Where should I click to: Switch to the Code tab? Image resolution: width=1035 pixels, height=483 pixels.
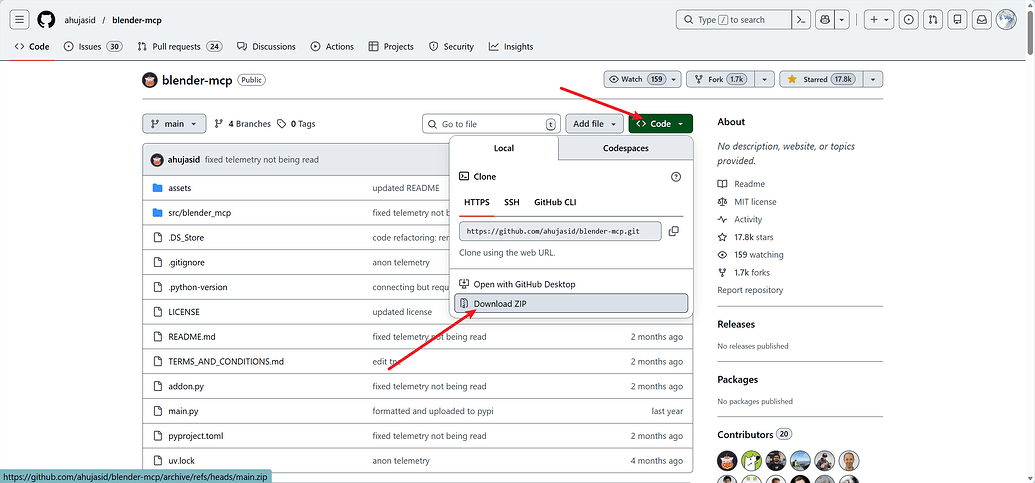point(32,47)
